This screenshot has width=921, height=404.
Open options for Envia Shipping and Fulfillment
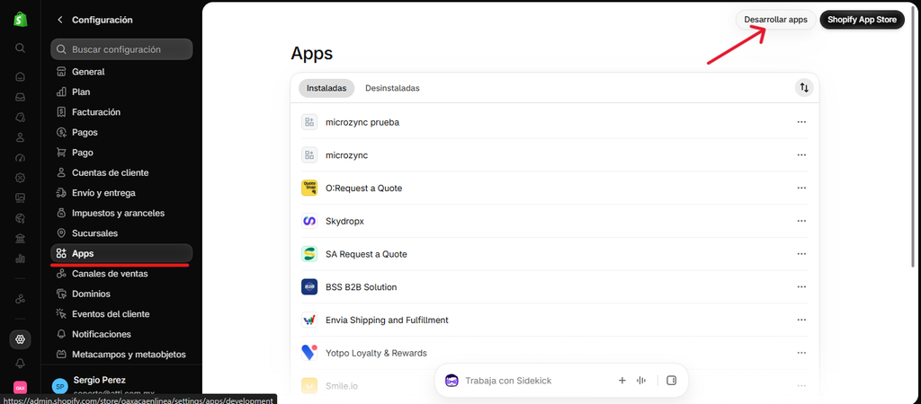[801, 320]
